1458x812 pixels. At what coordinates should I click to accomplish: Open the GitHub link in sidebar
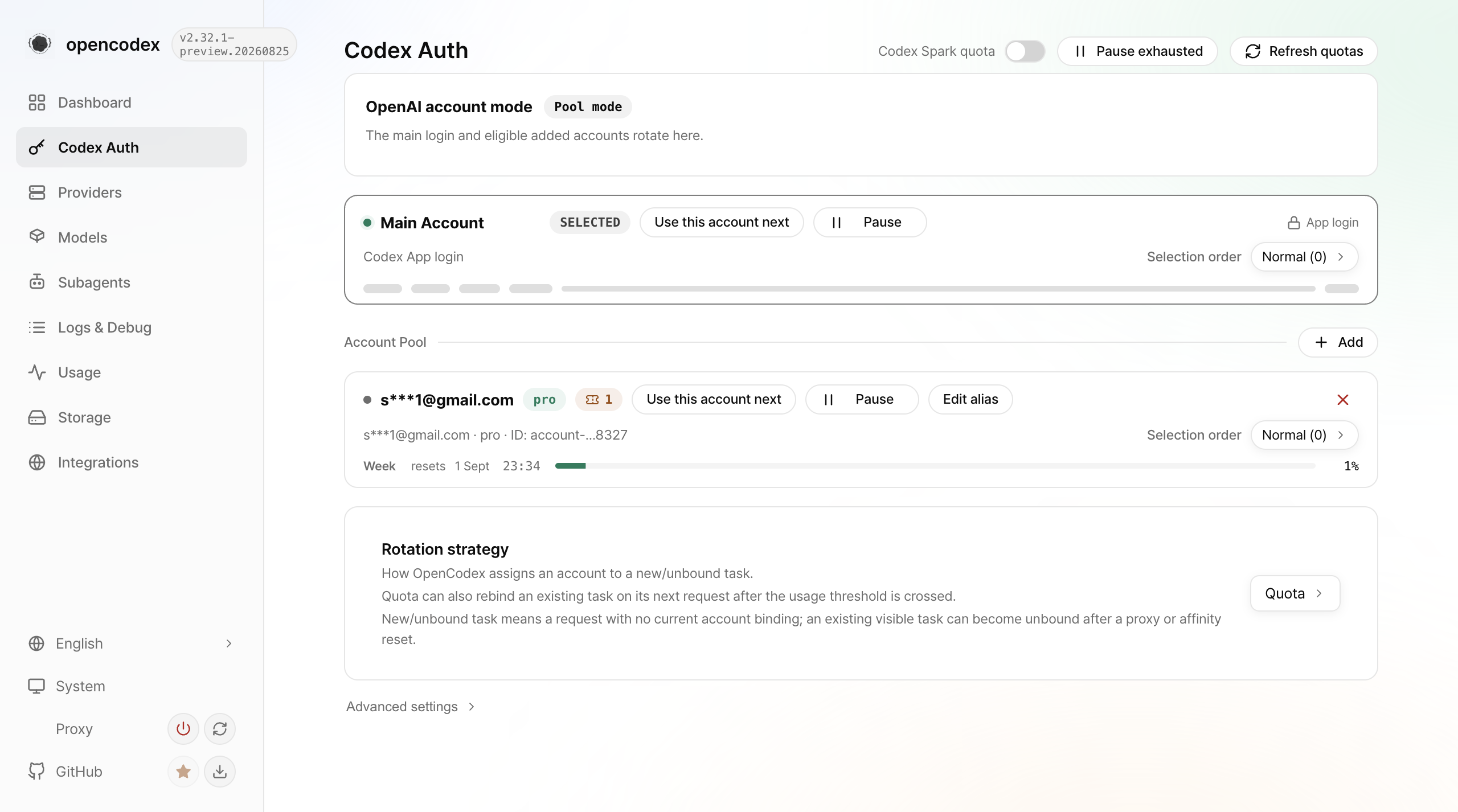pos(79,772)
